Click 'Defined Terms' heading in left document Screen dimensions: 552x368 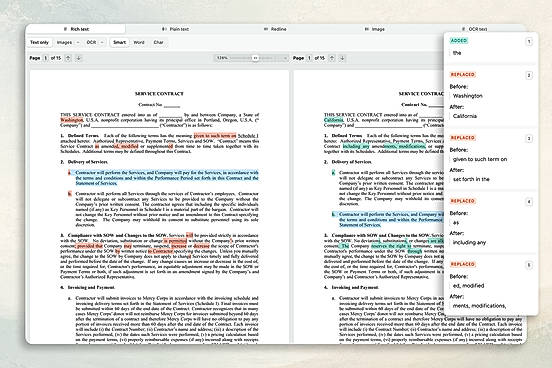point(83,136)
